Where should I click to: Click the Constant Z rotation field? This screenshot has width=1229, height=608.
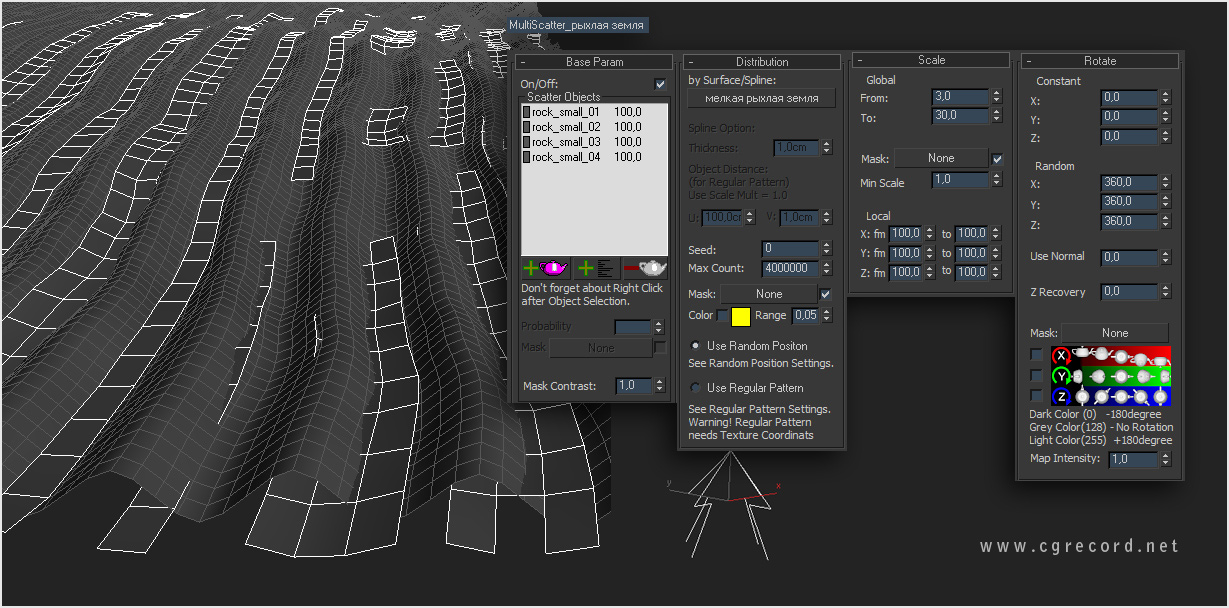click(1129, 137)
